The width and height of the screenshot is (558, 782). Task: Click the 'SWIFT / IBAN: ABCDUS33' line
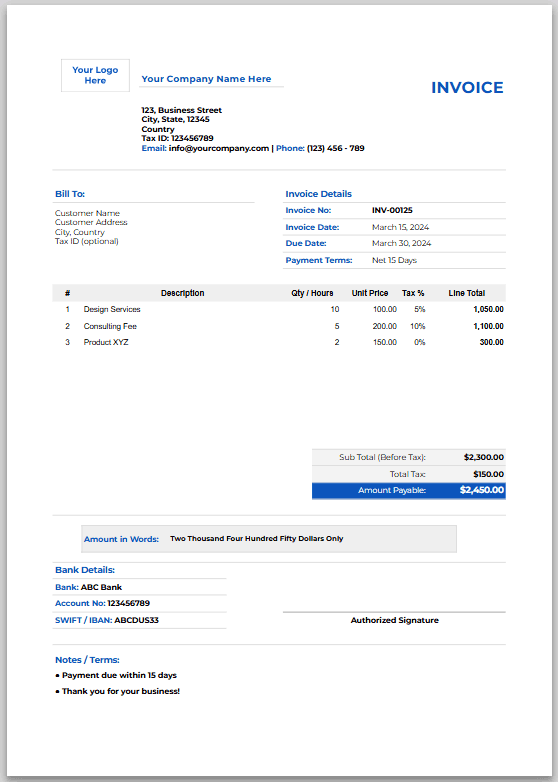pos(107,620)
